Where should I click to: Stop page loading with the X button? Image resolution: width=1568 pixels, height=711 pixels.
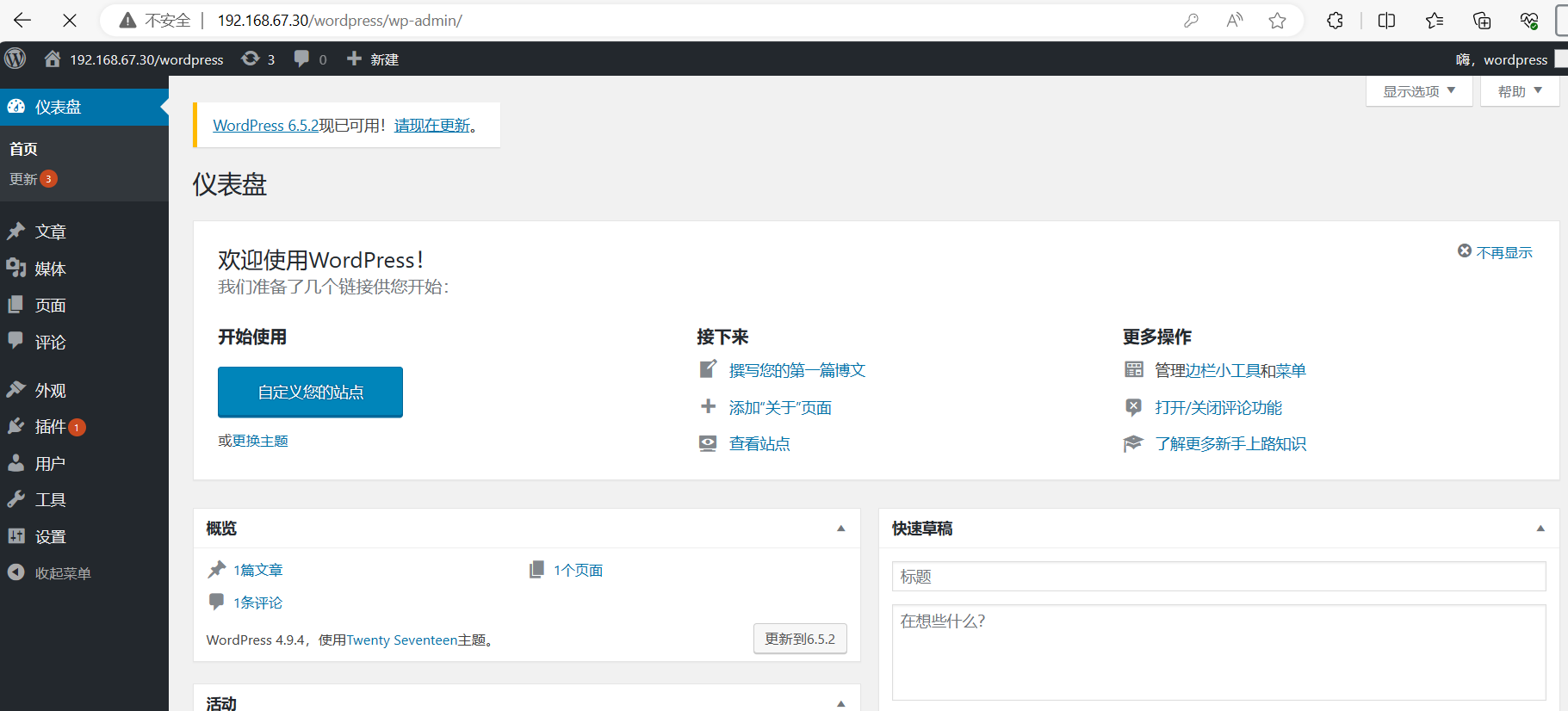click(x=70, y=20)
